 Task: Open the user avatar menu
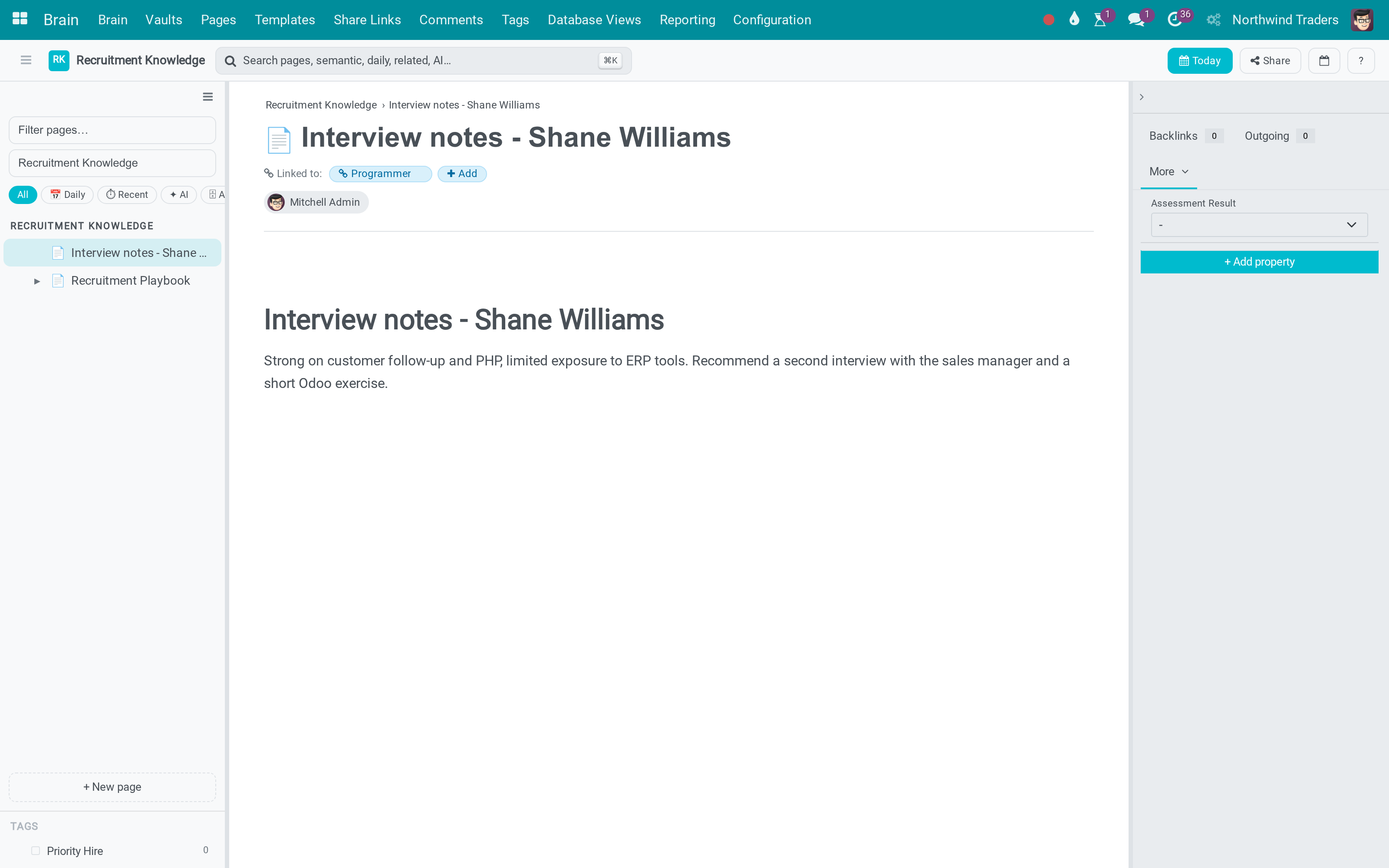pos(1362,20)
